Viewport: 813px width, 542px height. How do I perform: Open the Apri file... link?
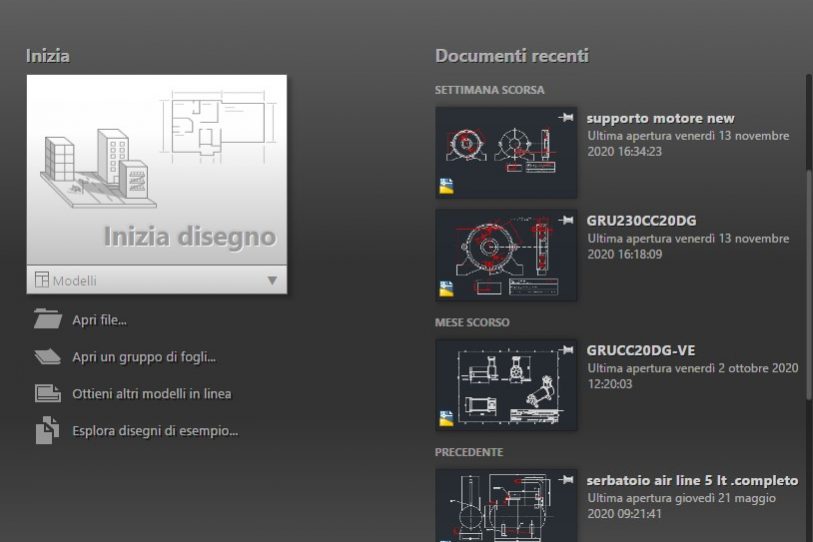[99, 320]
